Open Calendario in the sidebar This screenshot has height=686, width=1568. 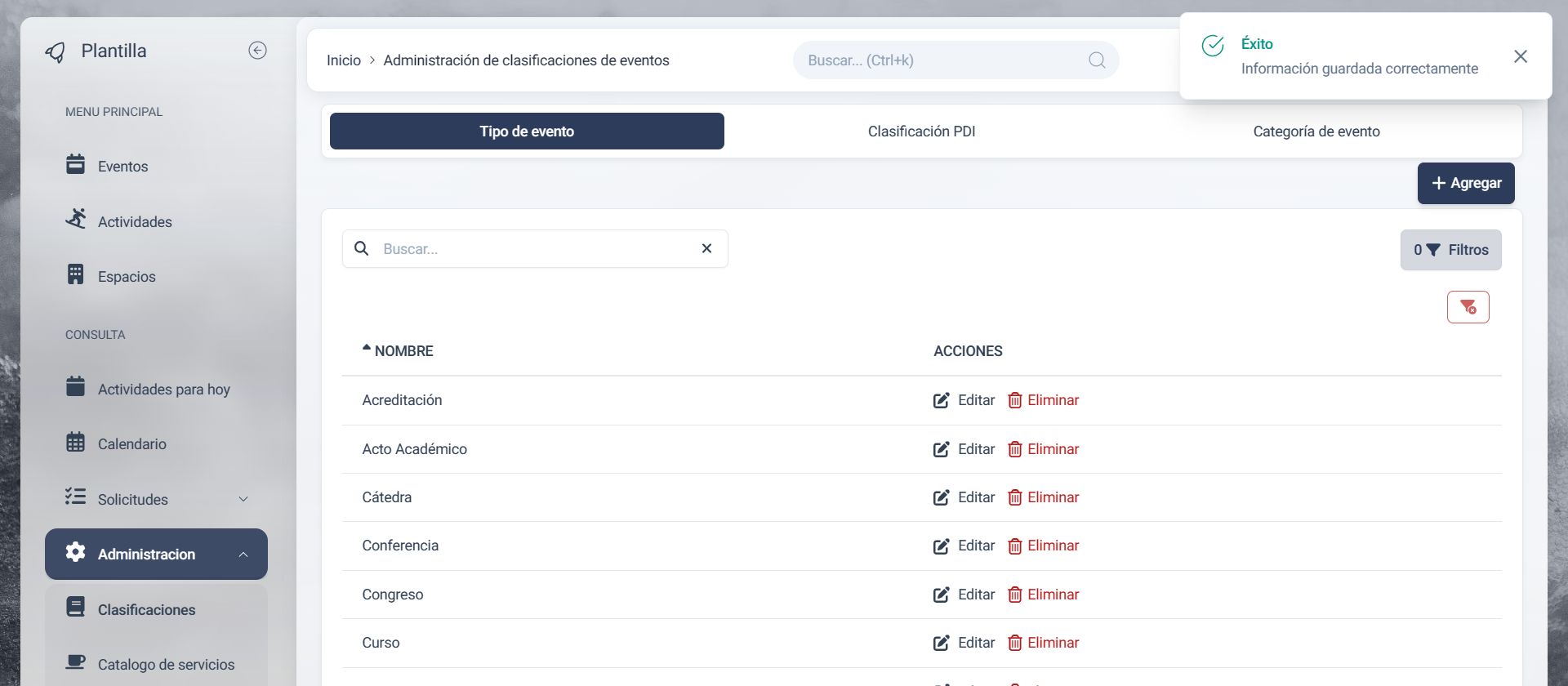pyautogui.click(x=131, y=444)
